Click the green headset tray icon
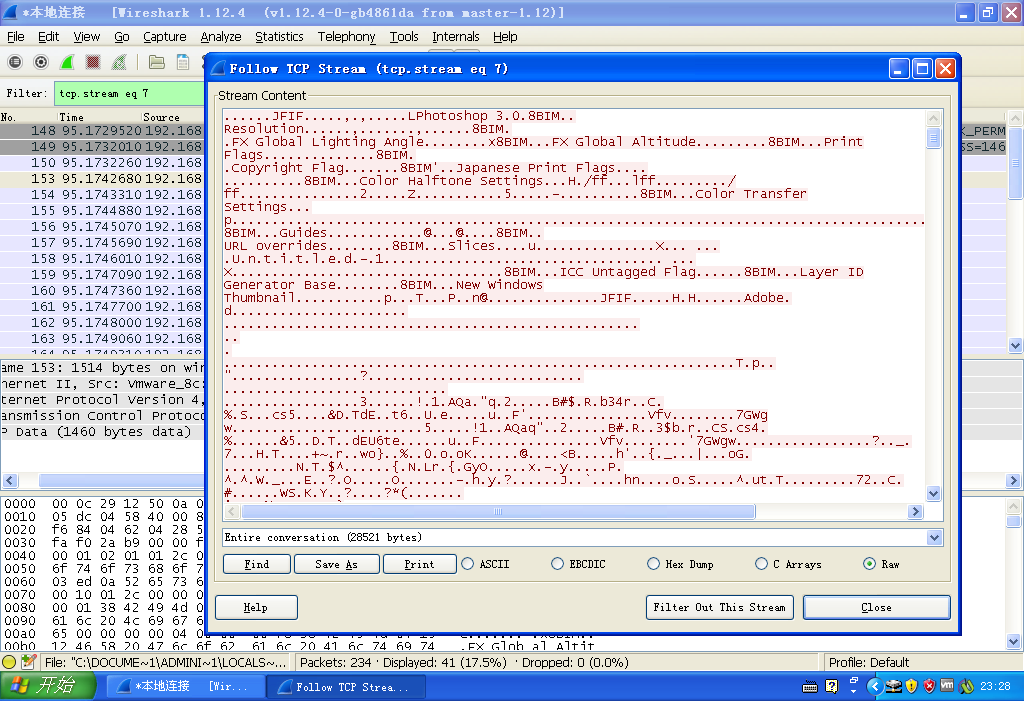The width and height of the screenshot is (1024, 701). pyautogui.click(x=967, y=686)
